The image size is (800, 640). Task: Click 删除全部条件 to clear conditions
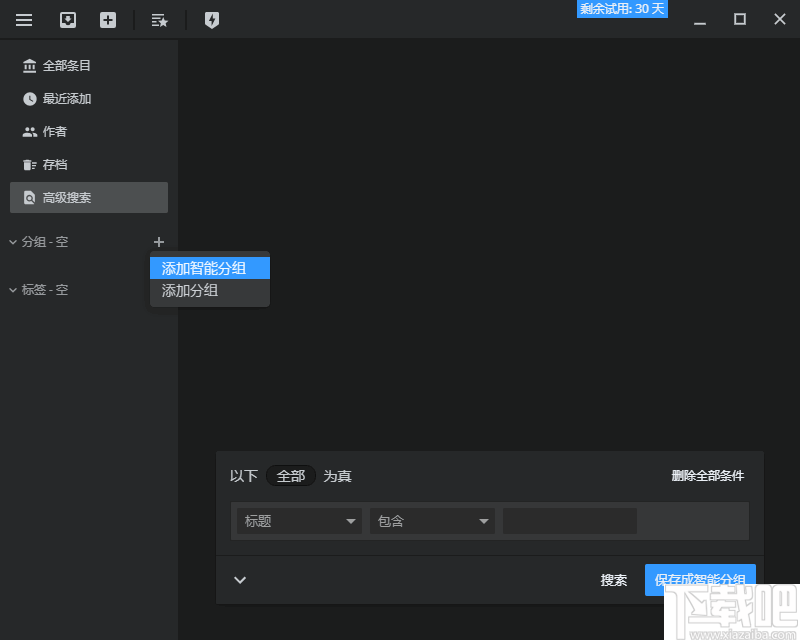pos(708,476)
